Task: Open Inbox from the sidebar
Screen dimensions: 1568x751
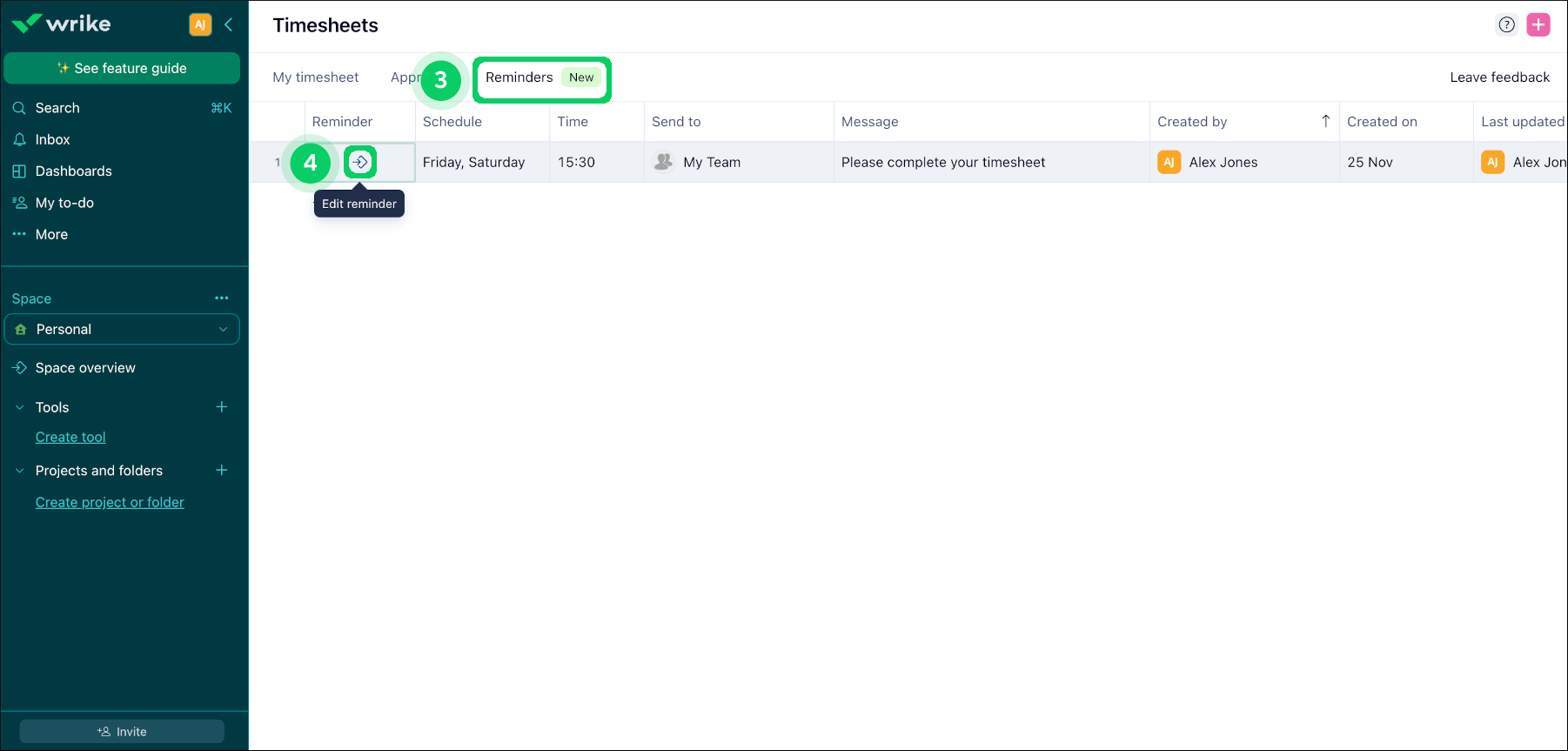Action: 52,139
